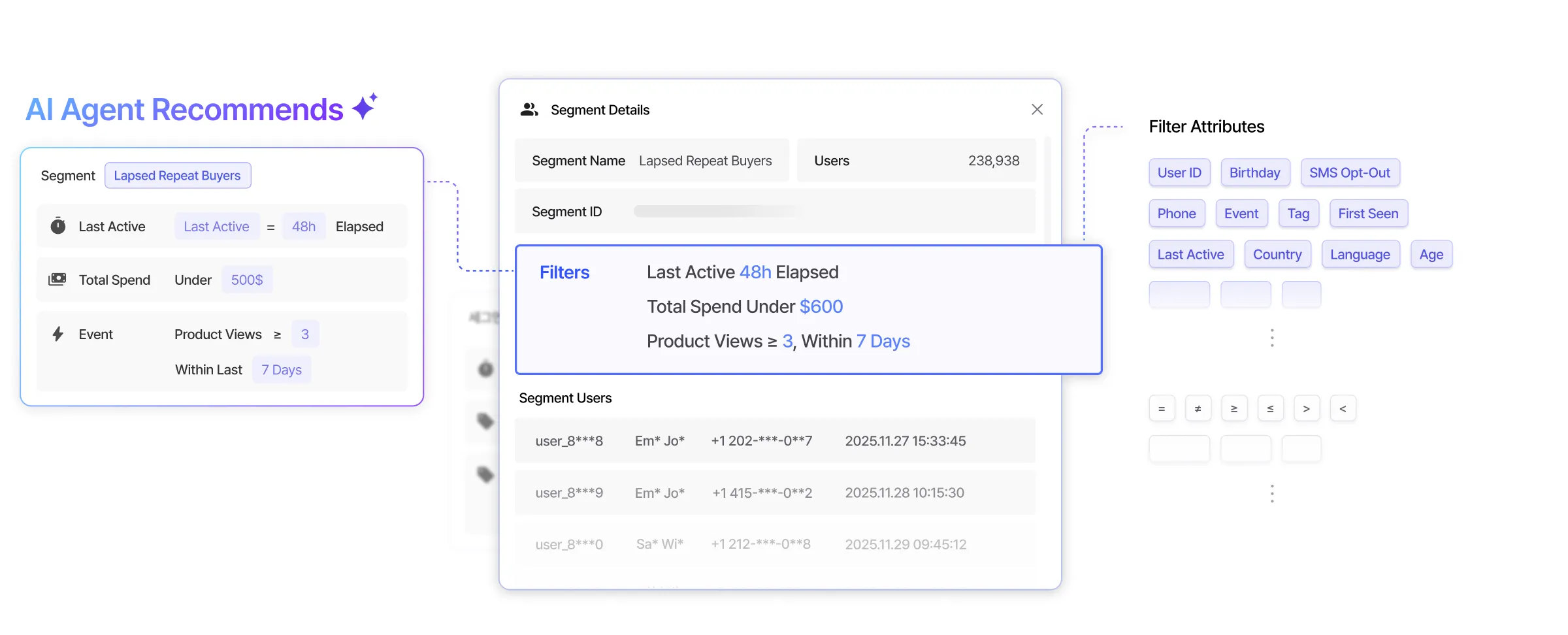The height and width of the screenshot is (635, 1568).
Task: Click the users icon beside Segment Details
Action: (x=529, y=110)
